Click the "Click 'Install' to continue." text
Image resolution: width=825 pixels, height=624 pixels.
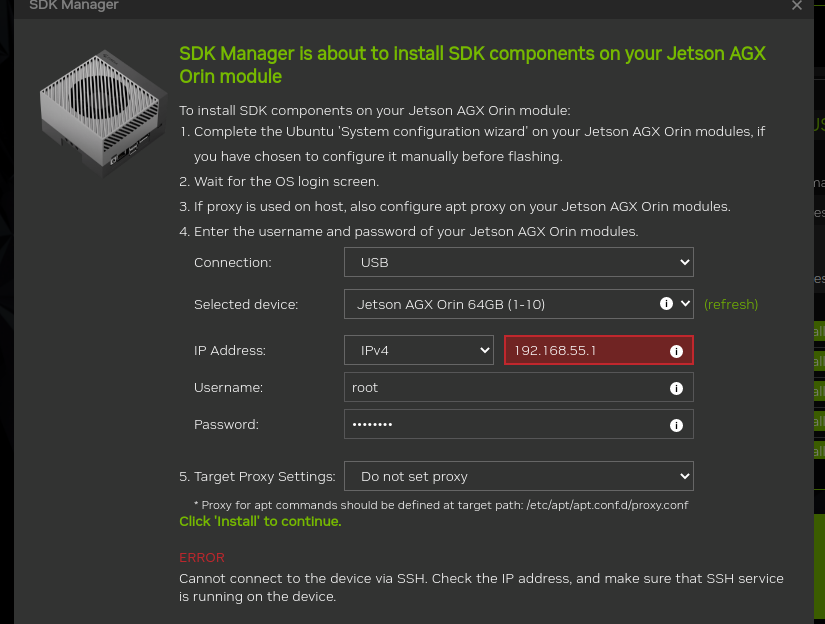(260, 521)
